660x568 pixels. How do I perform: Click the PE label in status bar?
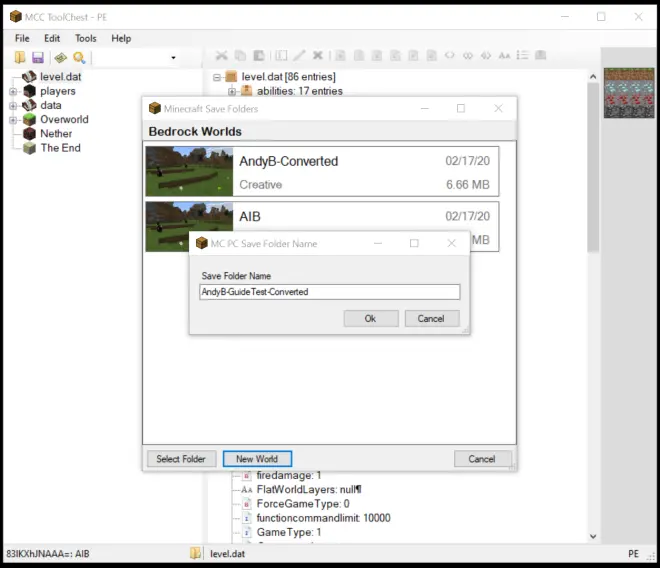point(633,554)
